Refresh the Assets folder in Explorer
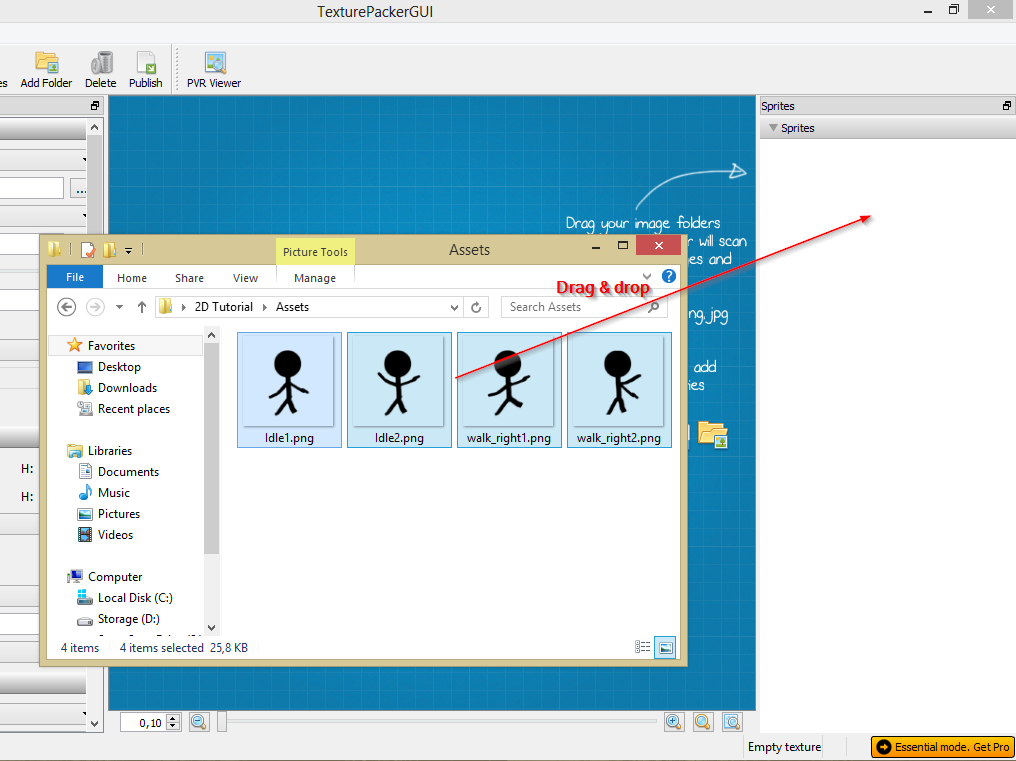The image size is (1016, 761). (477, 307)
